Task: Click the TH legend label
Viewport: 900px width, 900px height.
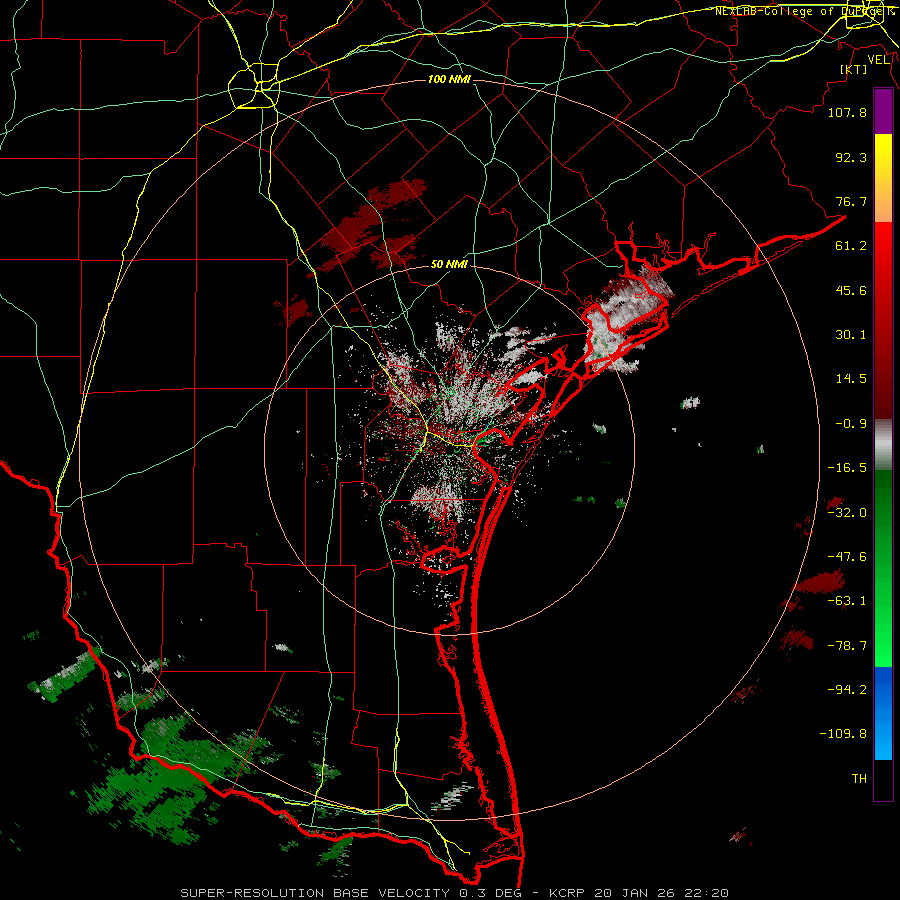Action: 859,779
